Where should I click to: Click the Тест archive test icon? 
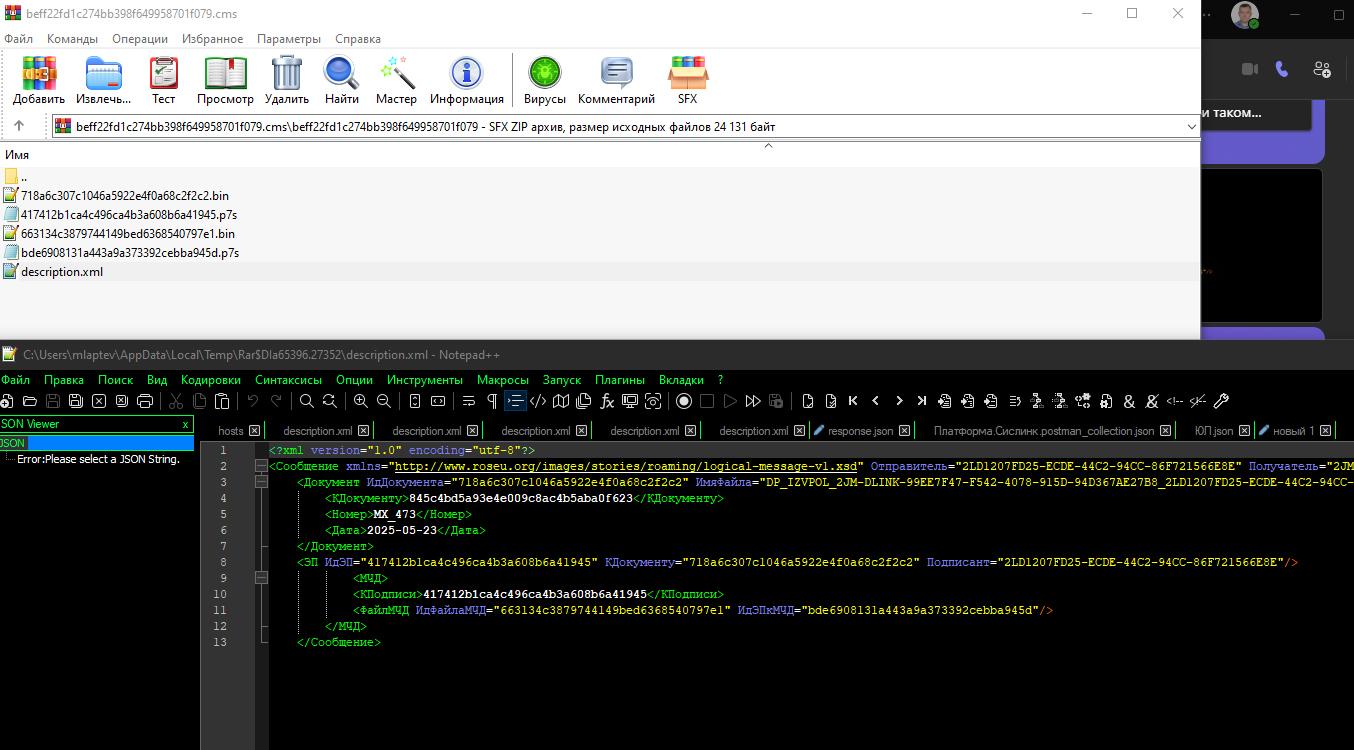(164, 80)
